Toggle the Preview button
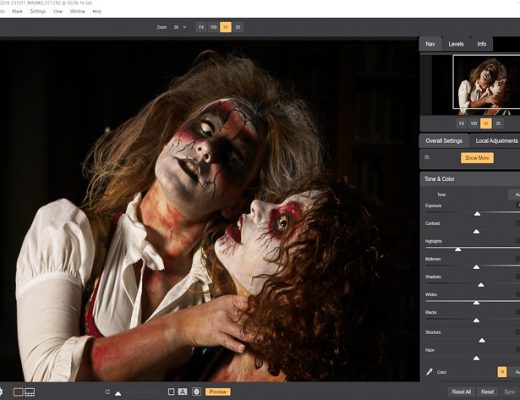The width and height of the screenshot is (520, 400). coord(218,392)
